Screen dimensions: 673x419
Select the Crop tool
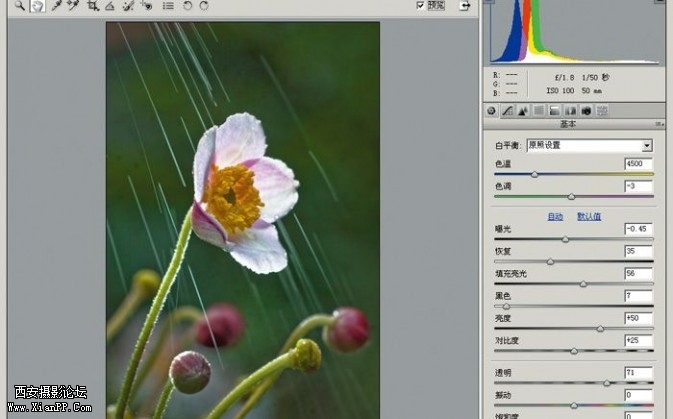pos(93,6)
